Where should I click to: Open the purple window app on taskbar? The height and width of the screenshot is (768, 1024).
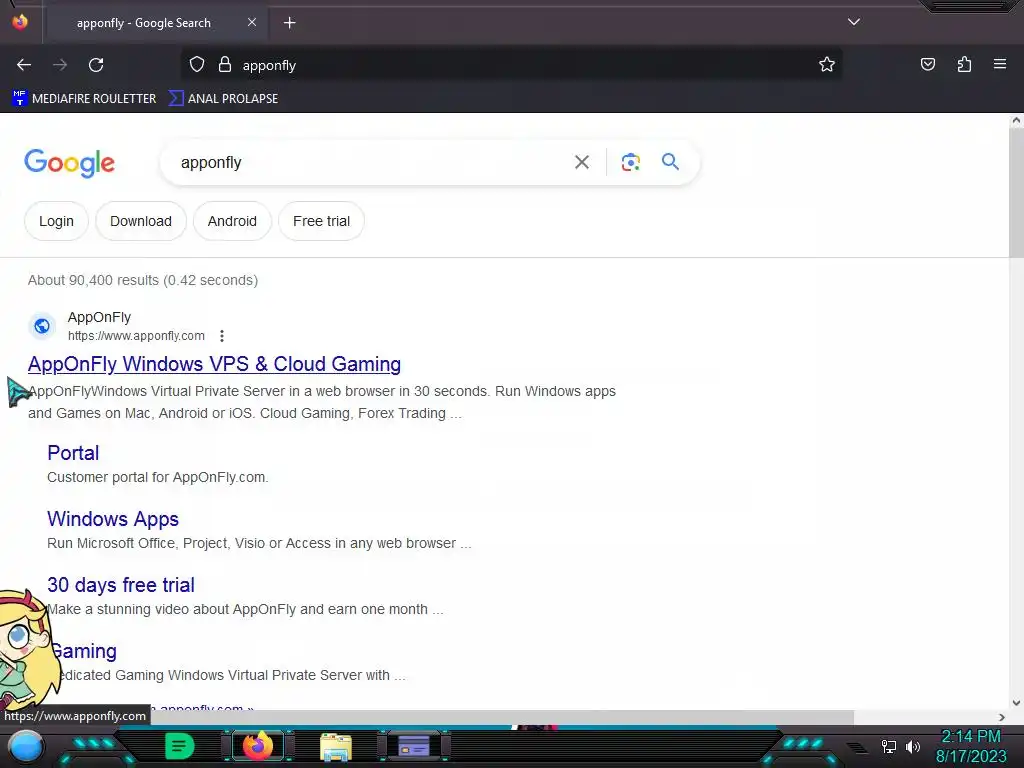(x=414, y=746)
